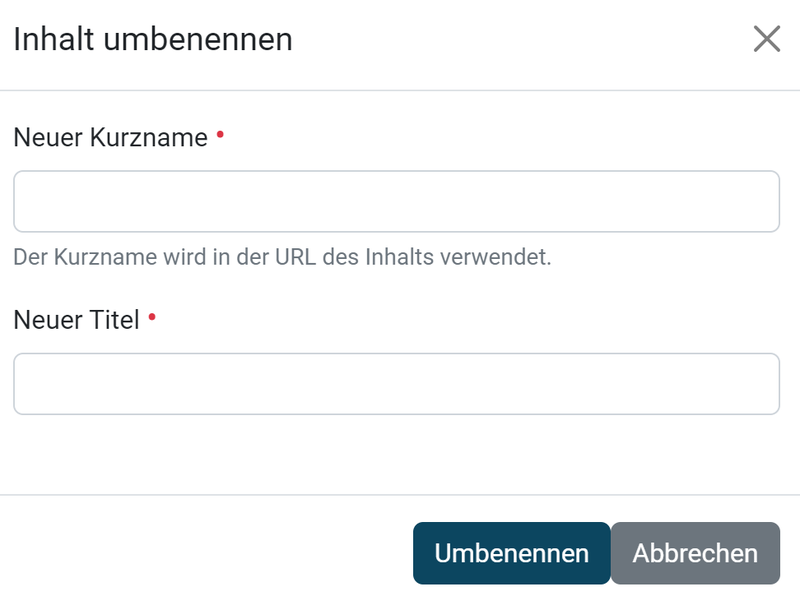Close the Inhalt umbenennen dialog
This screenshot has height=596, width=800.
767,39
